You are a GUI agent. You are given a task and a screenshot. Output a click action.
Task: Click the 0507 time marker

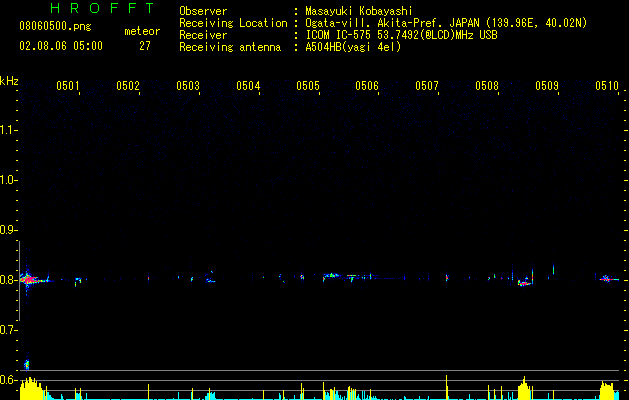(x=427, y=85)
